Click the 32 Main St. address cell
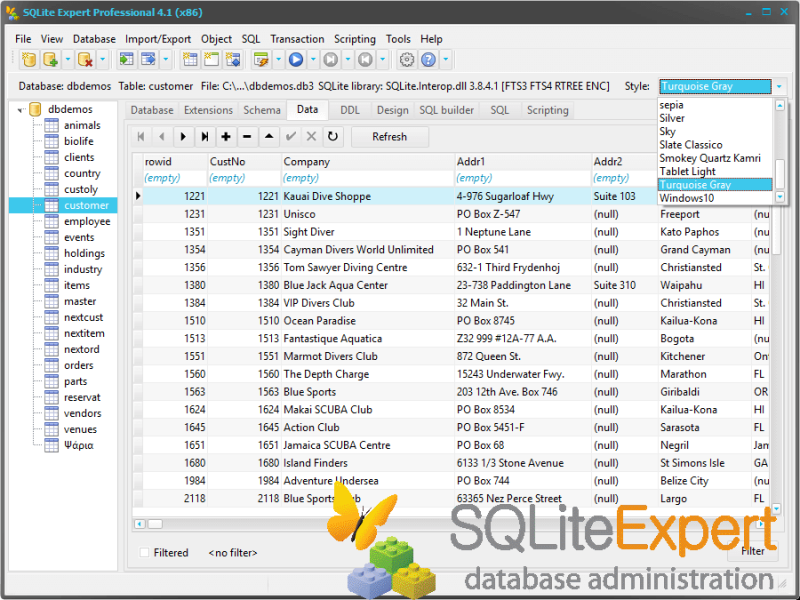This screenshot has height=600, width=800. coord(523,303)
